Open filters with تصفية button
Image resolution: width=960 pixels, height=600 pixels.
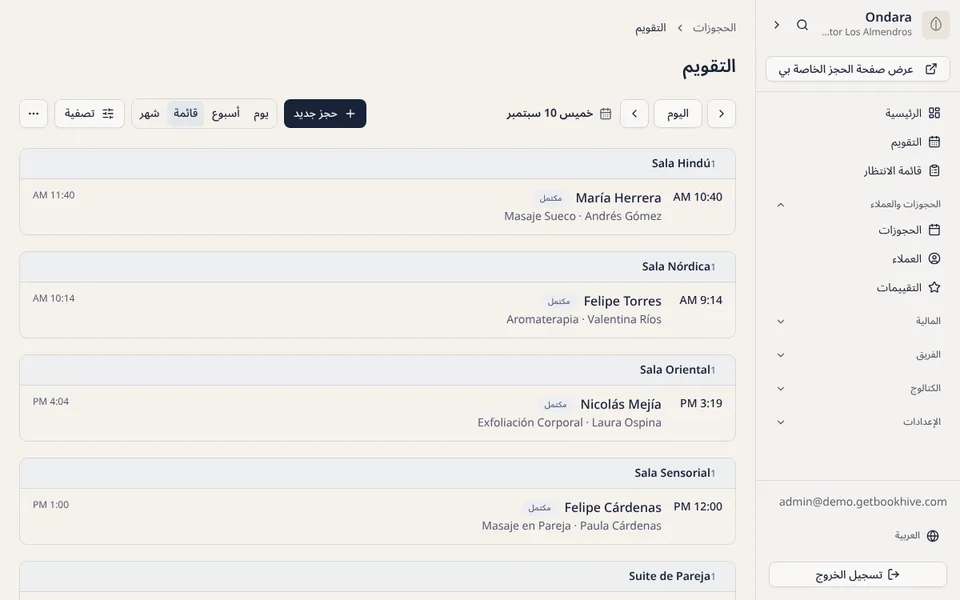point(89,113)
